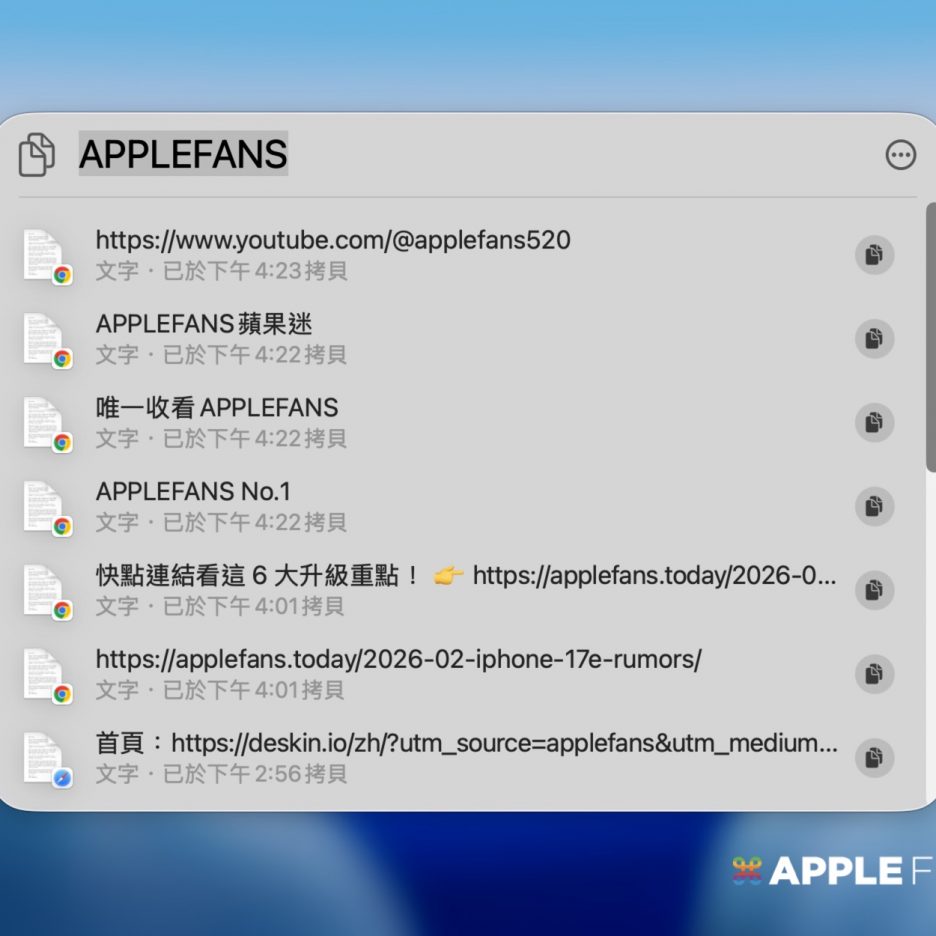This screenshot has width=936, height=936.
Task: Copy the iphone-17e-rumors URL entry
Action: [874, 674]
